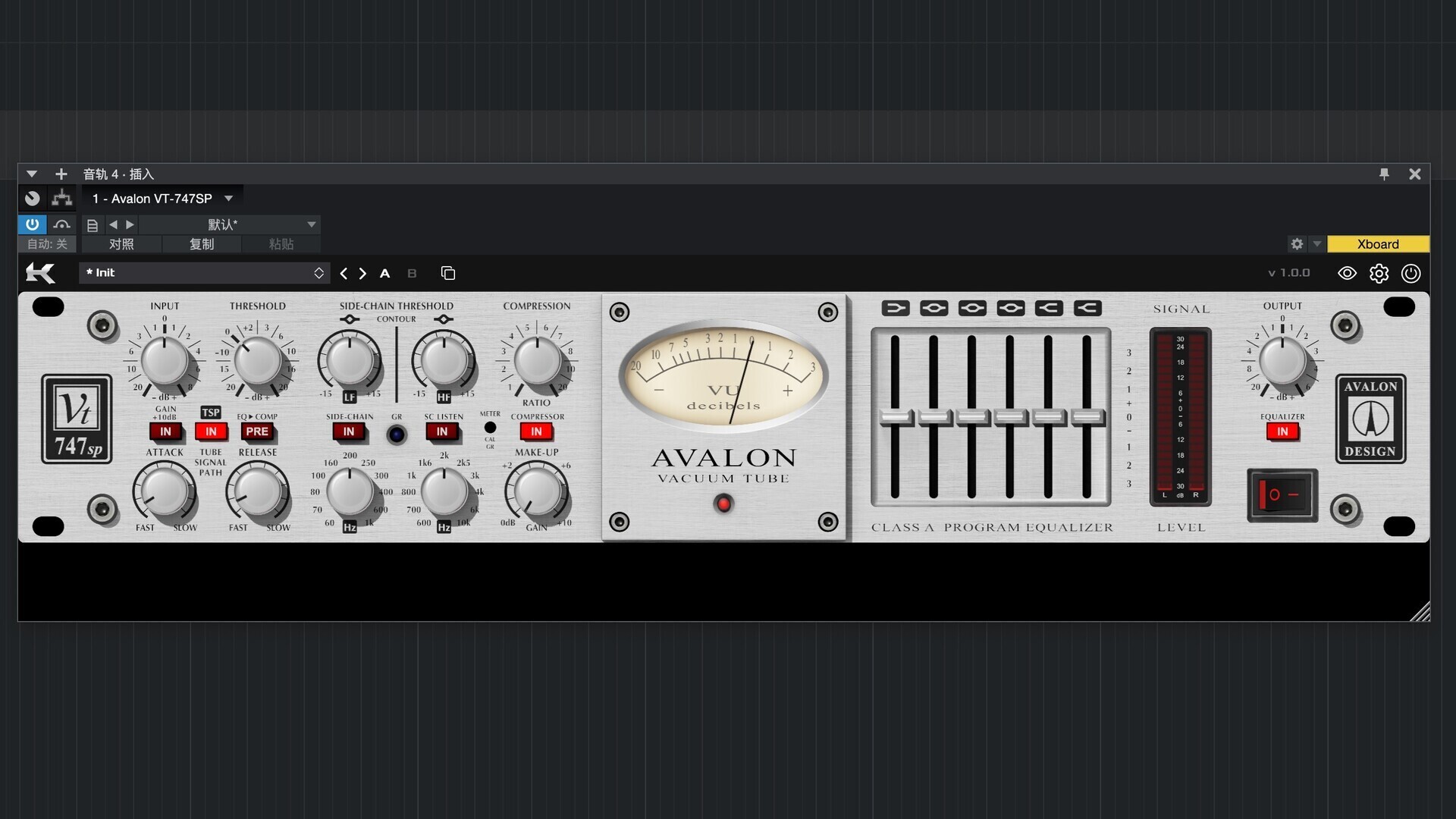Screen dimensions: 1456x819
Task: Click the fifth EQ band shelf shape icon
Action: coord(1049,308)
